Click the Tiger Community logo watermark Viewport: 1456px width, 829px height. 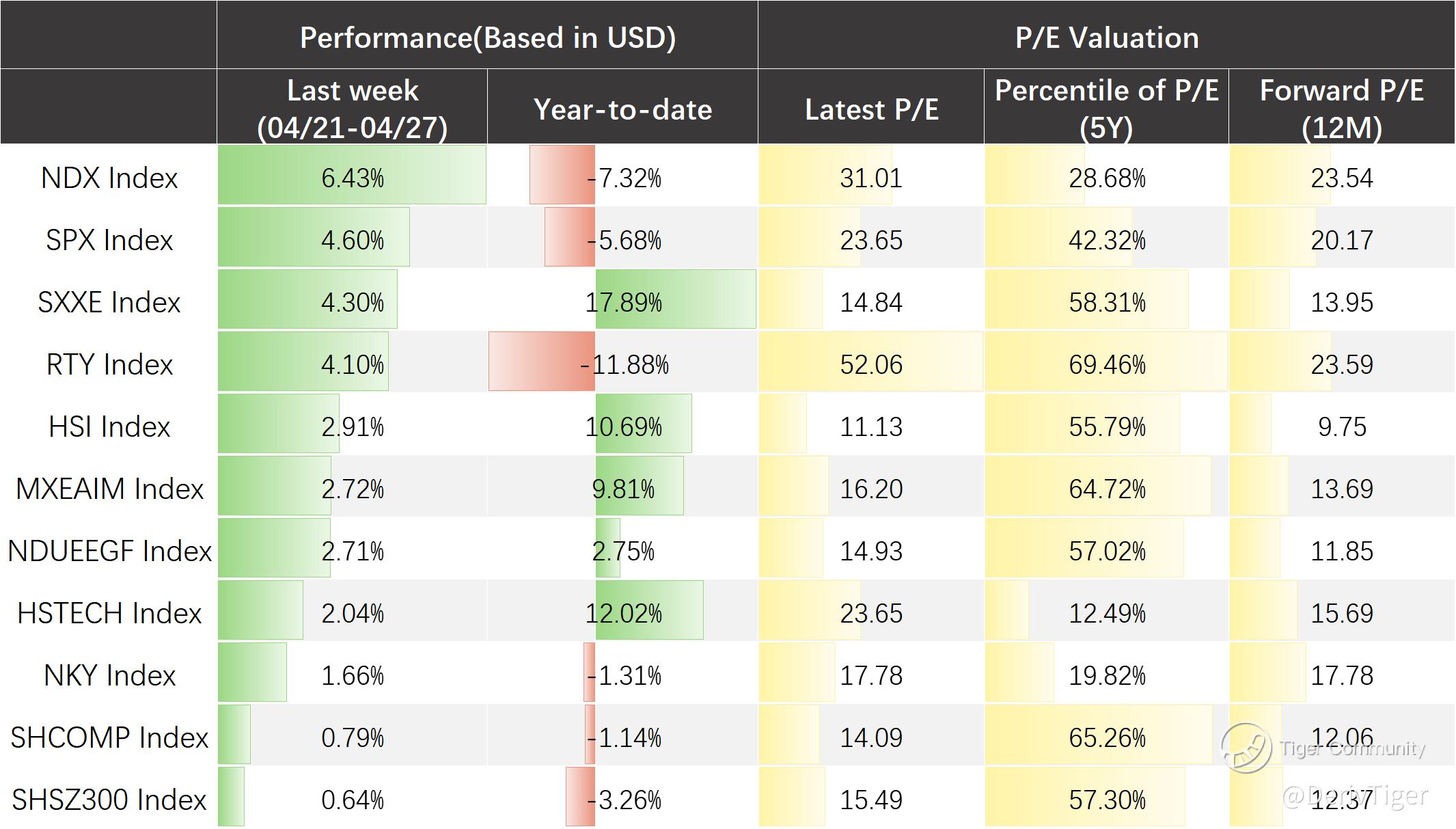point(1247,748)
